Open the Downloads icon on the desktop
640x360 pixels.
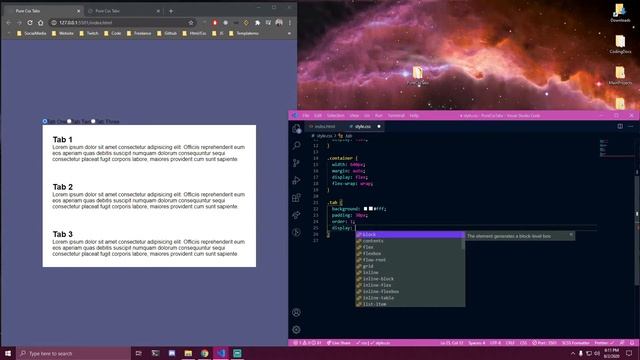(x=620, y=12)
